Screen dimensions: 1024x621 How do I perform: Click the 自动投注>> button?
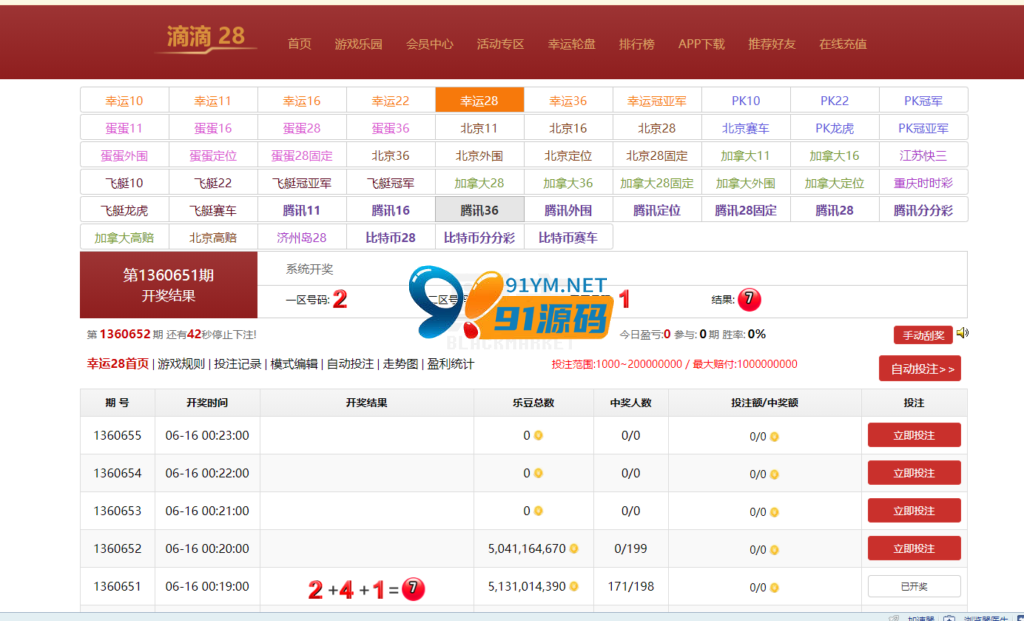[920, 369]
